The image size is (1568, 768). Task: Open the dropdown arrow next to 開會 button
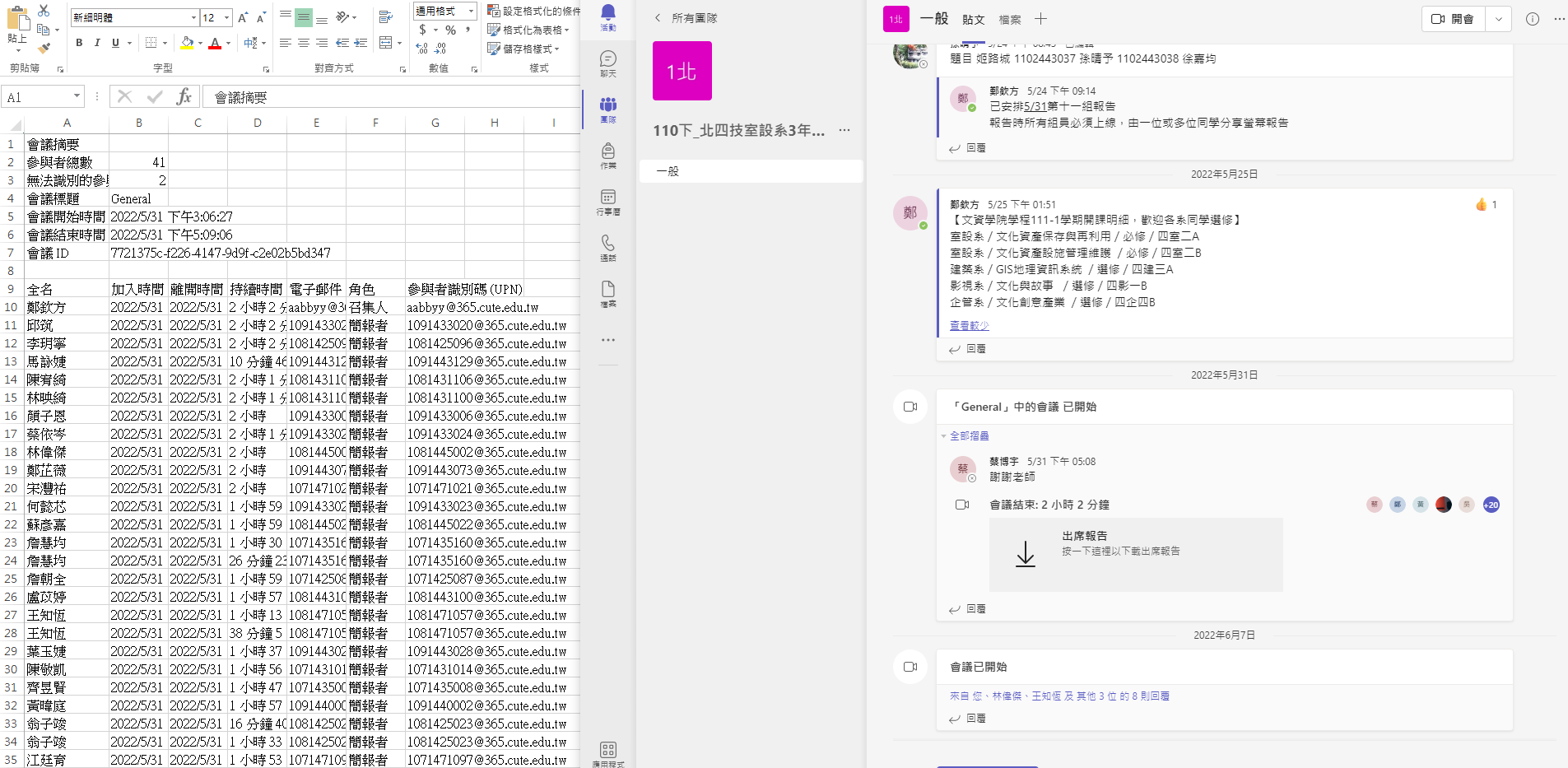[1498, 19]
